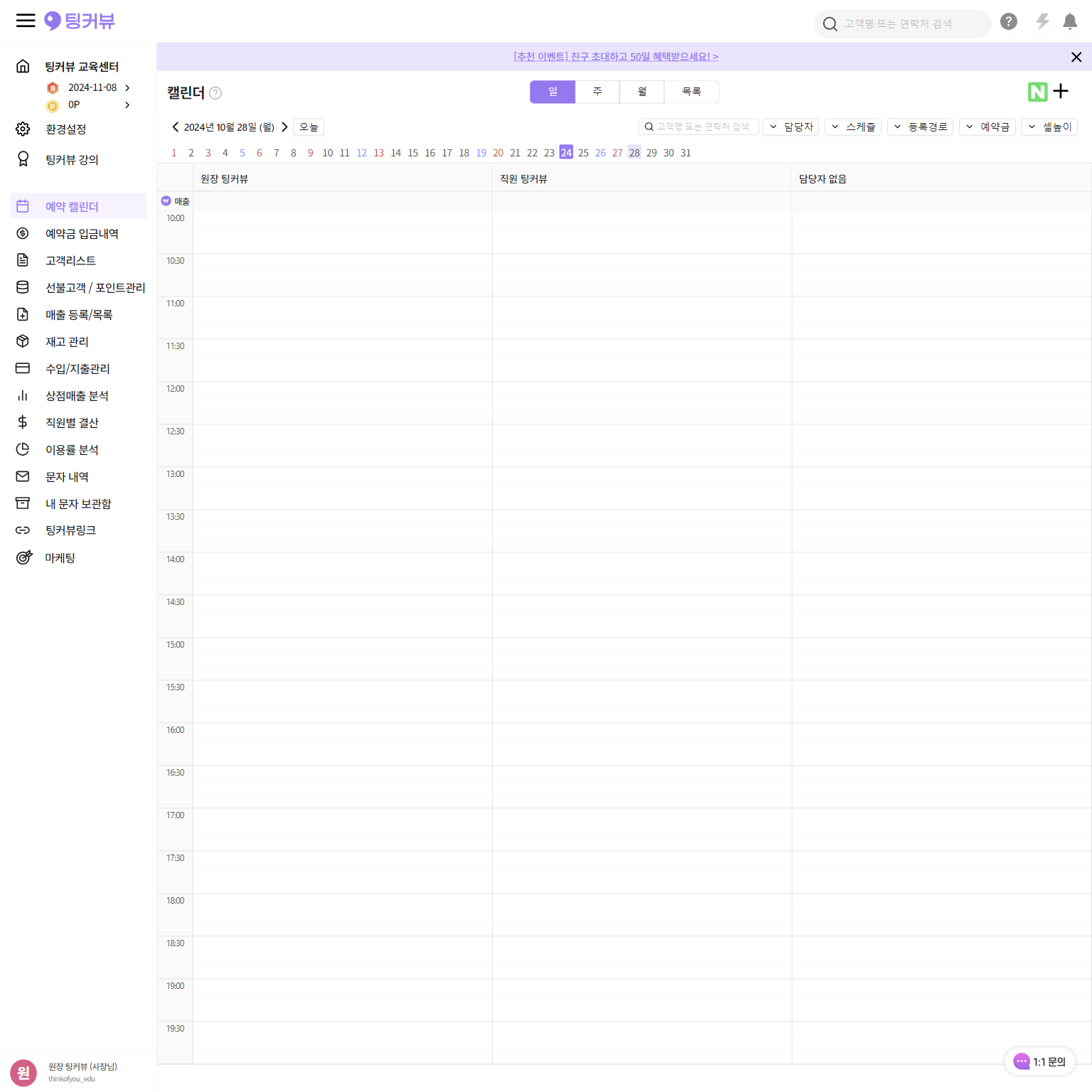Click the 재고 관리 box icon

click(x=23, y=341)
